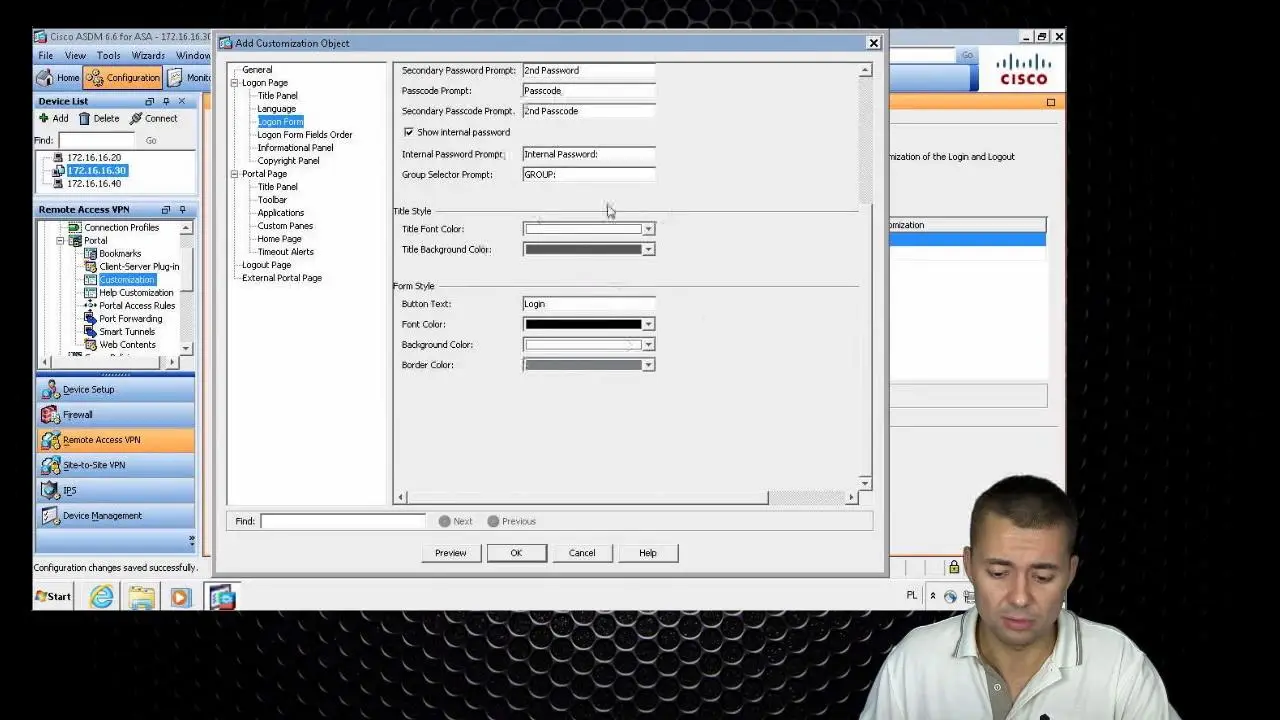The image size is (1280, 720).
Task: Click the Bookmarks icon in Portal tree
Action: (90, 253)
